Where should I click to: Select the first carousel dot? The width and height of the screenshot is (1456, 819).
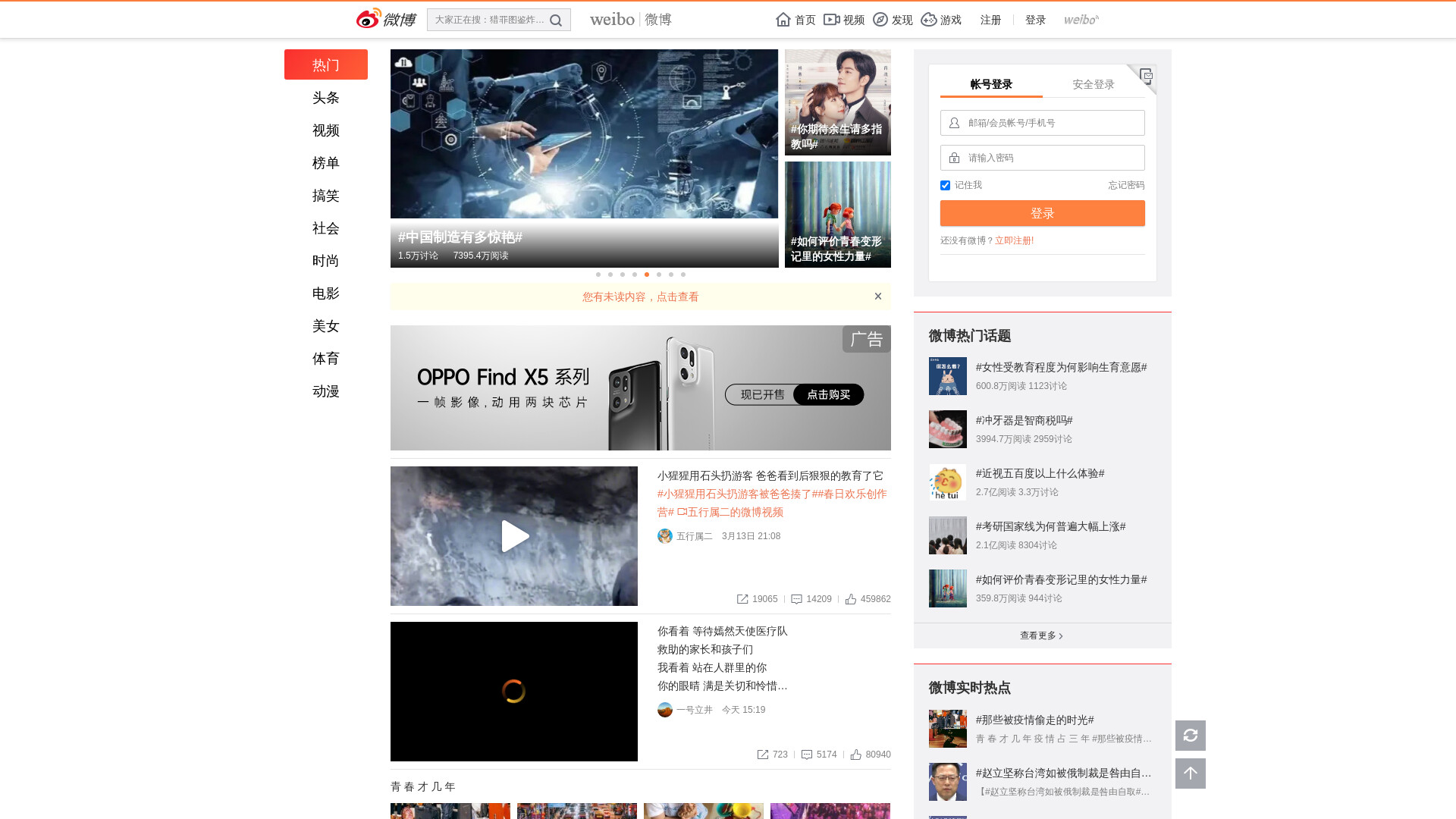tap(598, 275)
